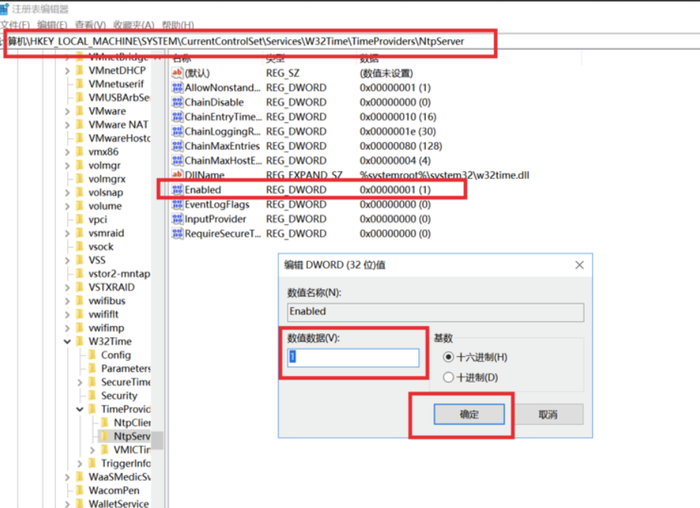The image size is (700, 508).
Task: Open the 查看(V) menu
Action: (x=90, y=25)
